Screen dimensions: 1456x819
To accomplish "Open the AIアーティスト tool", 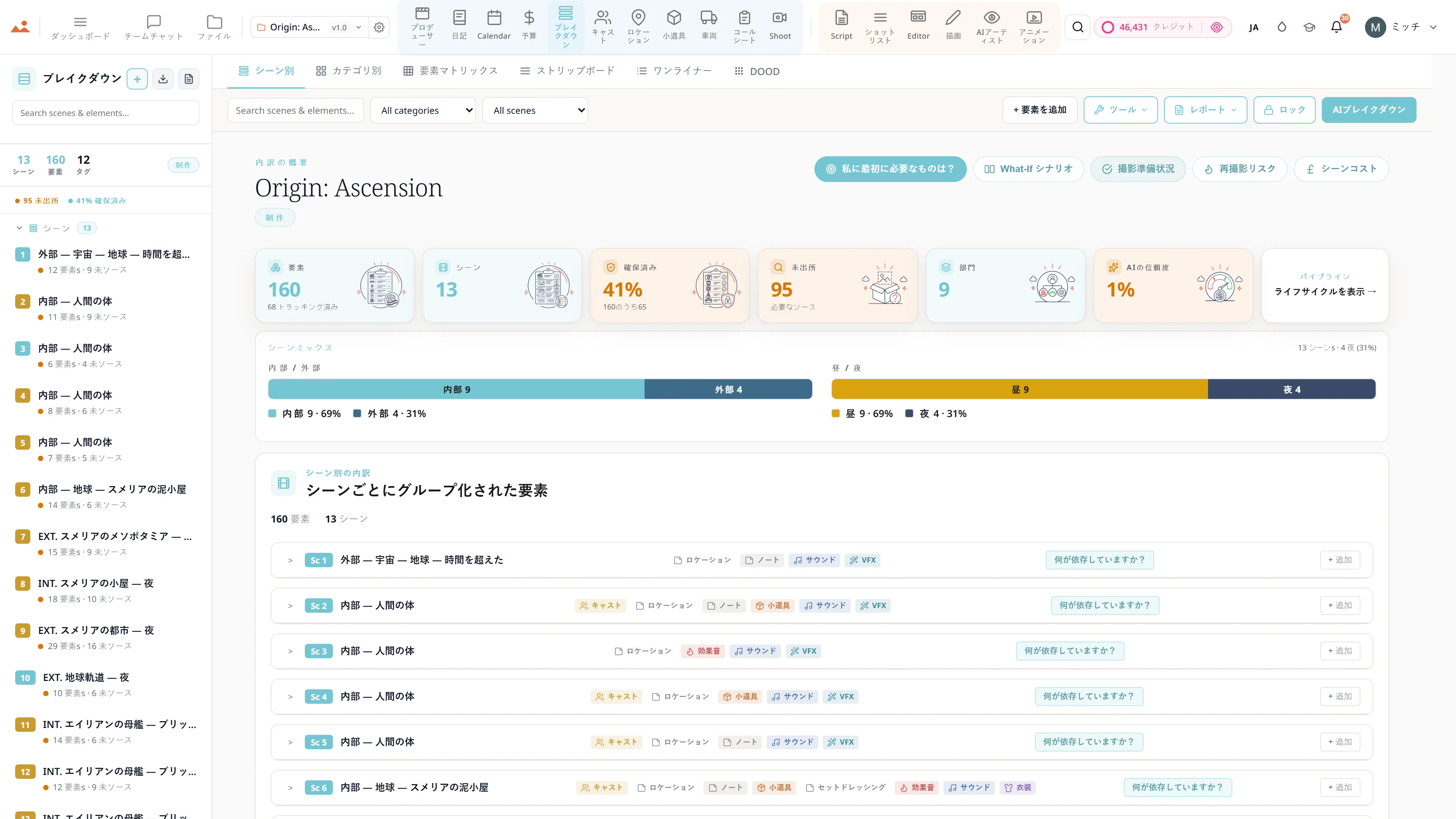I will (992, 27).
